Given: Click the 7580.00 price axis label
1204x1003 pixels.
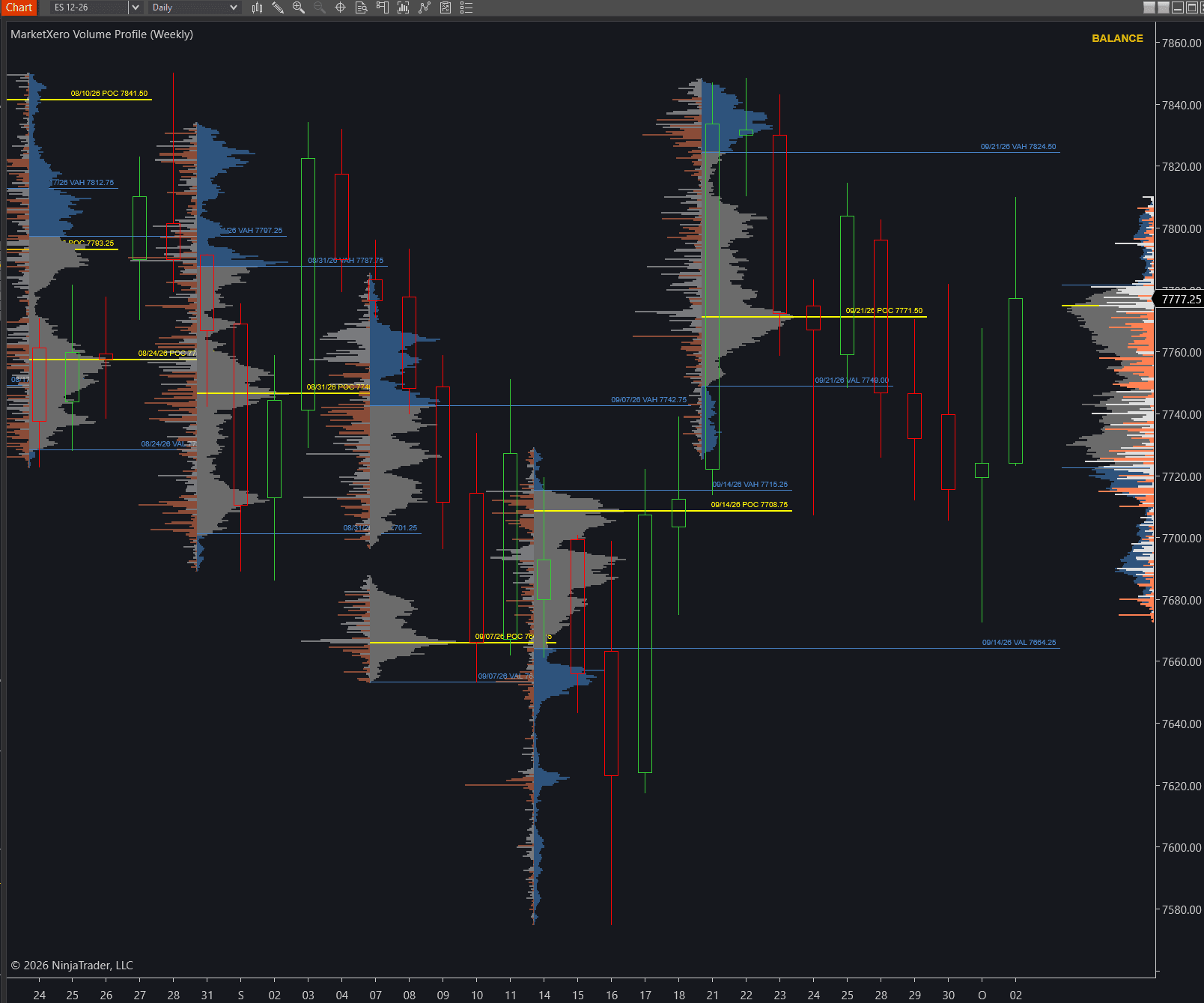Looking at the screenshot, I should (1181, 910).
